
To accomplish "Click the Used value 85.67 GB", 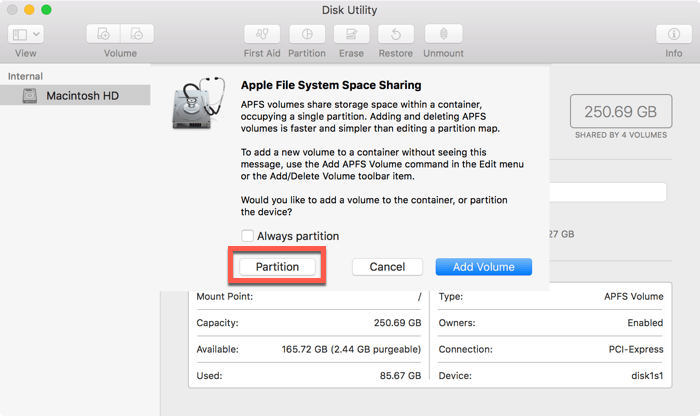I will [400, 376].
